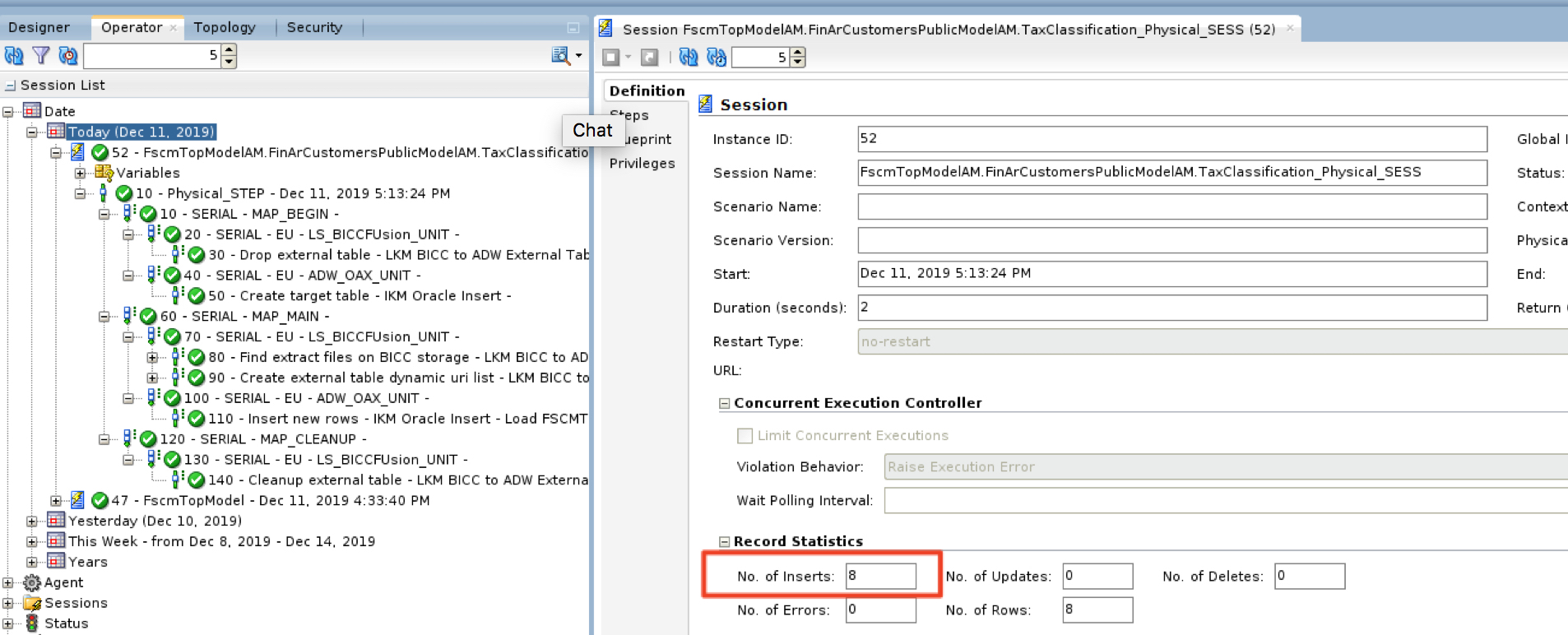Open the Privileges side tab
Viewport: 1568px width, 635px height.
click(642, 163)
